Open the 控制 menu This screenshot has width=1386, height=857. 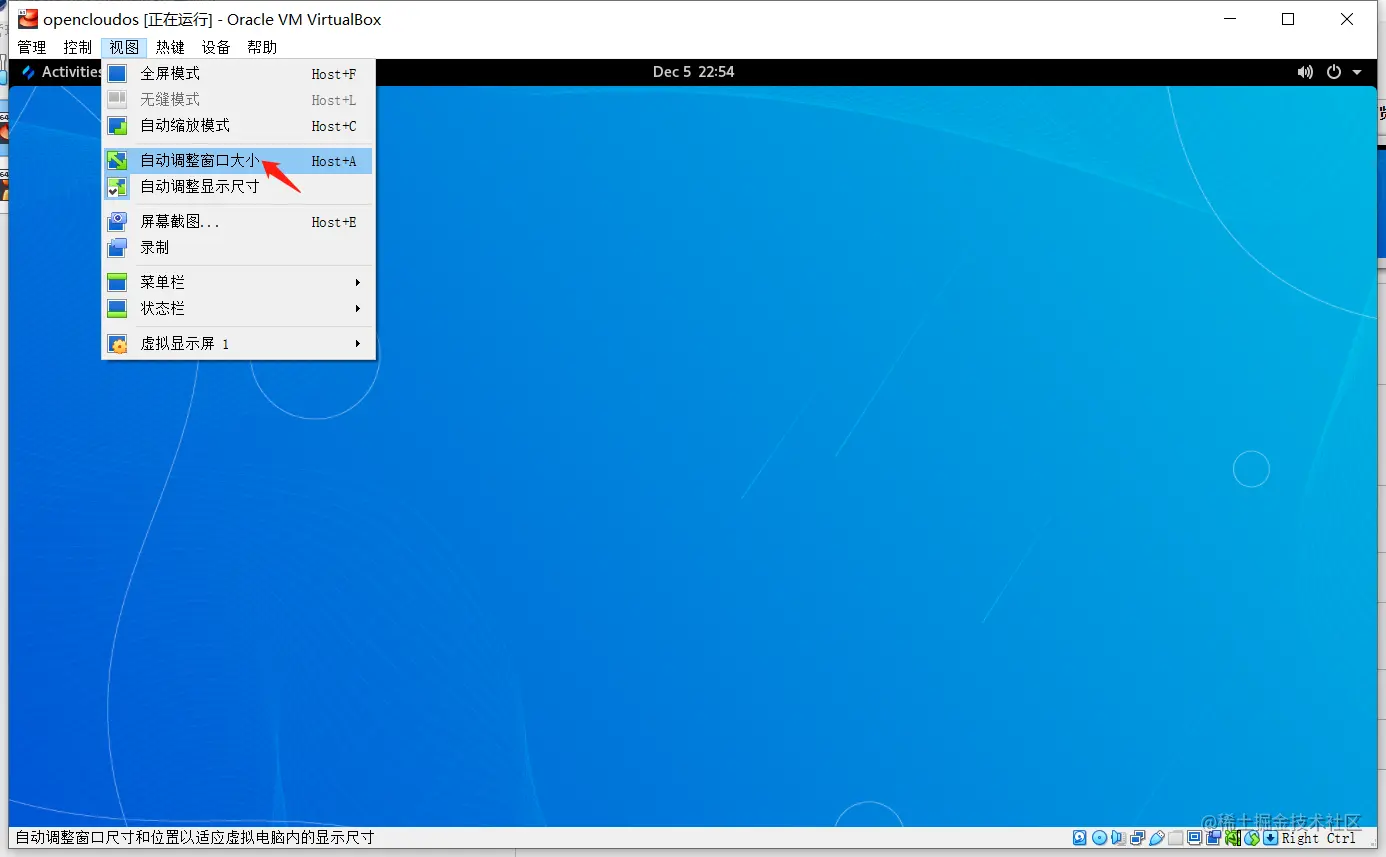click(x=78, y=47)
